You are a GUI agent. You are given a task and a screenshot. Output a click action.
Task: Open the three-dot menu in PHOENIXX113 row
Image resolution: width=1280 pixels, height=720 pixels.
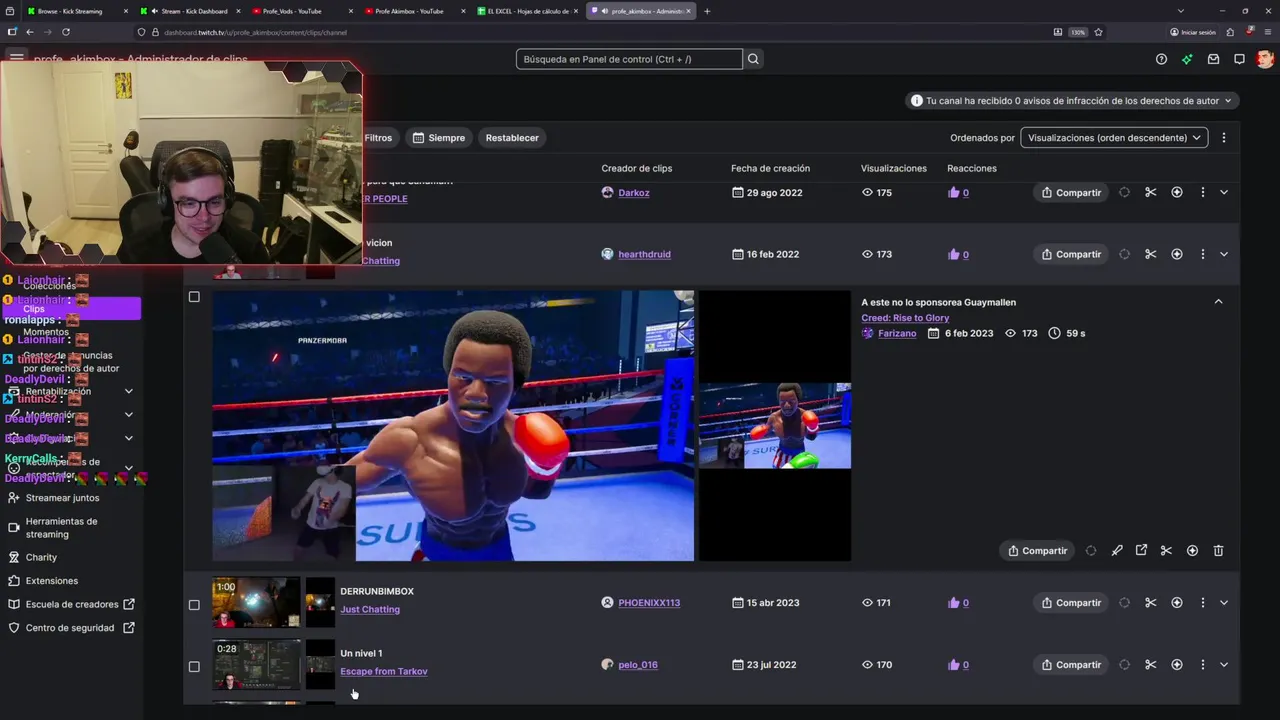coord(1202,603)
